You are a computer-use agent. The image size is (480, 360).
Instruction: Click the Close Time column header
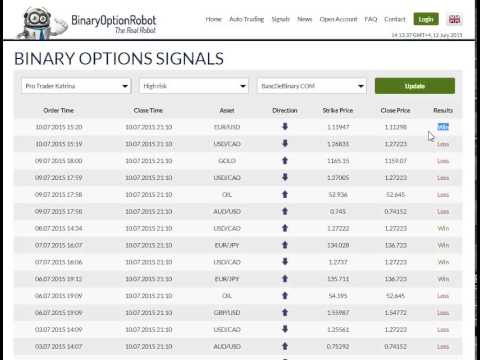148,110
